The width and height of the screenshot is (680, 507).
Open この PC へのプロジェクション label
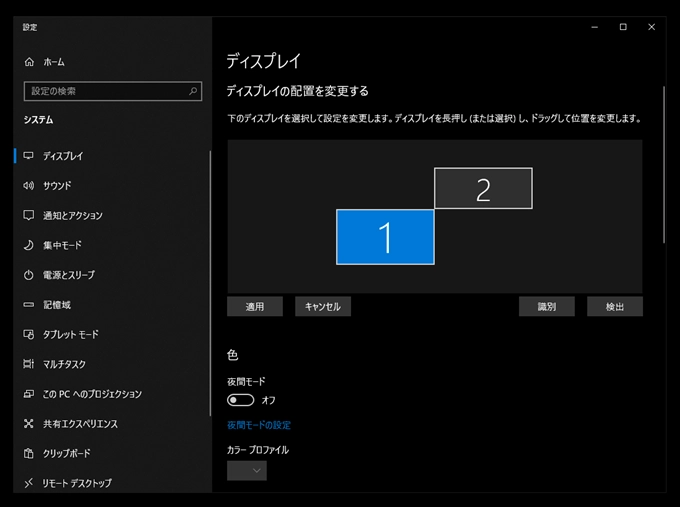pyautogui.click(x=92, y=394)
